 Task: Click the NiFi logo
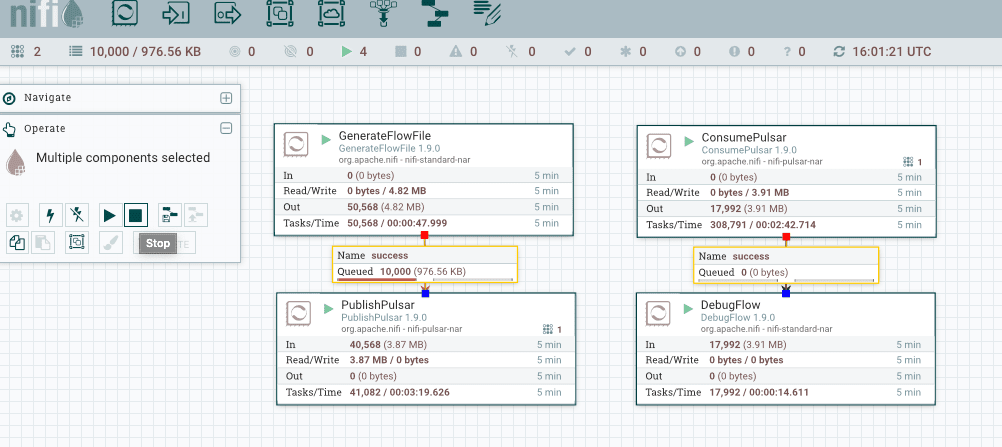47,15
